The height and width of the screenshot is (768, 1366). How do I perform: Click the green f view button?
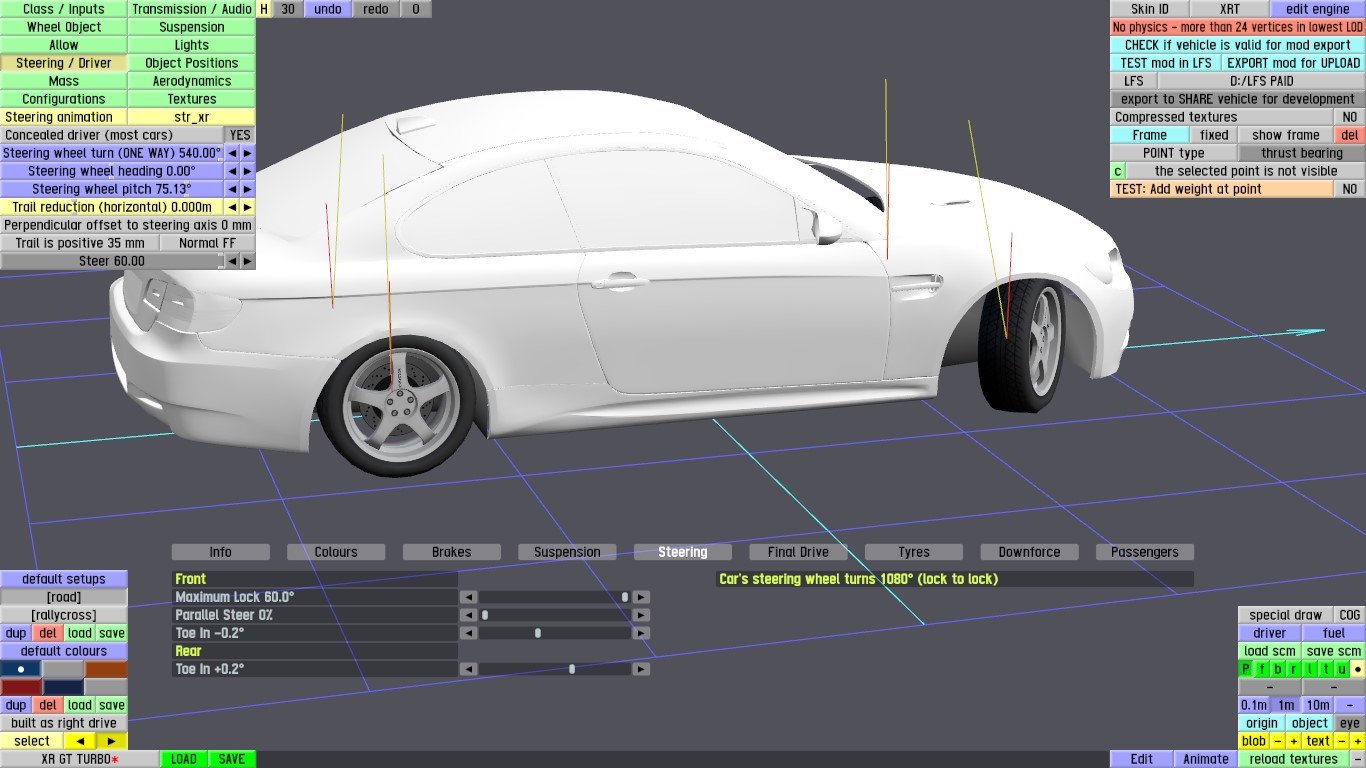[1262, 669]
